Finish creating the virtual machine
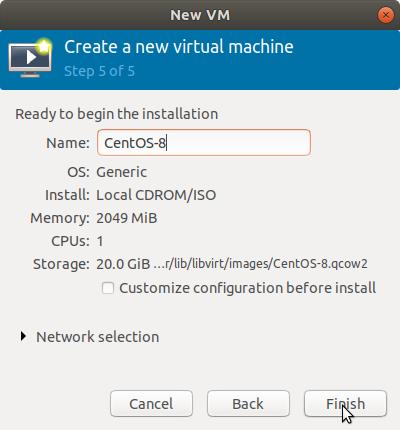Image resolution: width=400 pixels, height=430 pixels. click(345, 404)
